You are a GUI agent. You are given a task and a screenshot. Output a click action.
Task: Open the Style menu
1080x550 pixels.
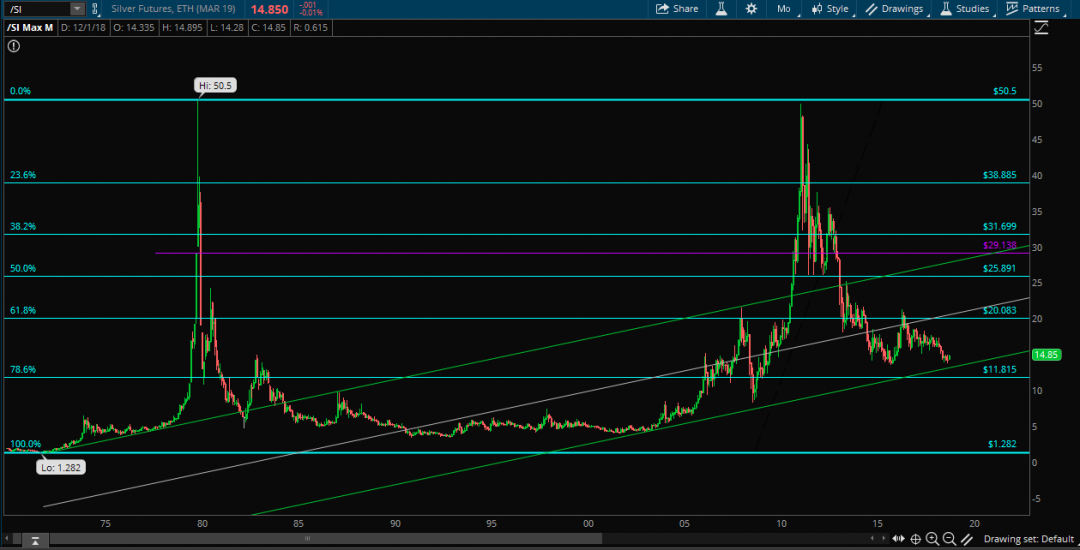click(831, 9)
